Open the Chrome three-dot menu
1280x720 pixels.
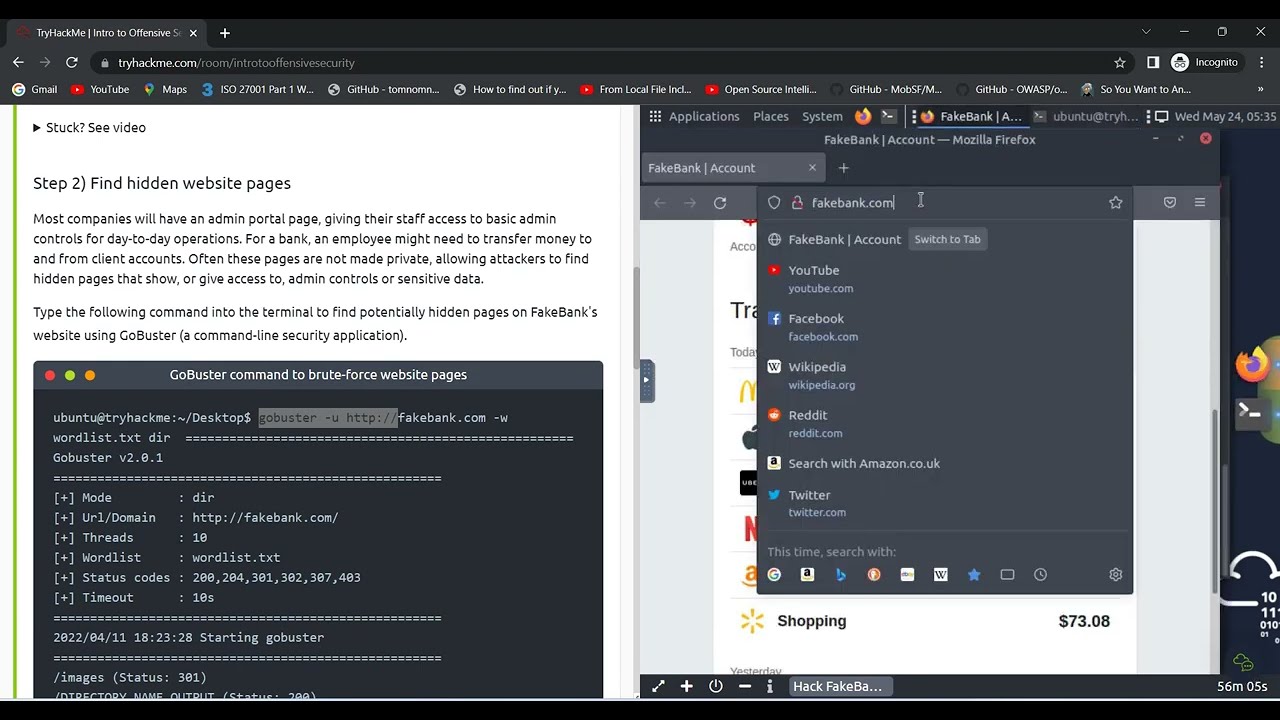(1260, 62)
